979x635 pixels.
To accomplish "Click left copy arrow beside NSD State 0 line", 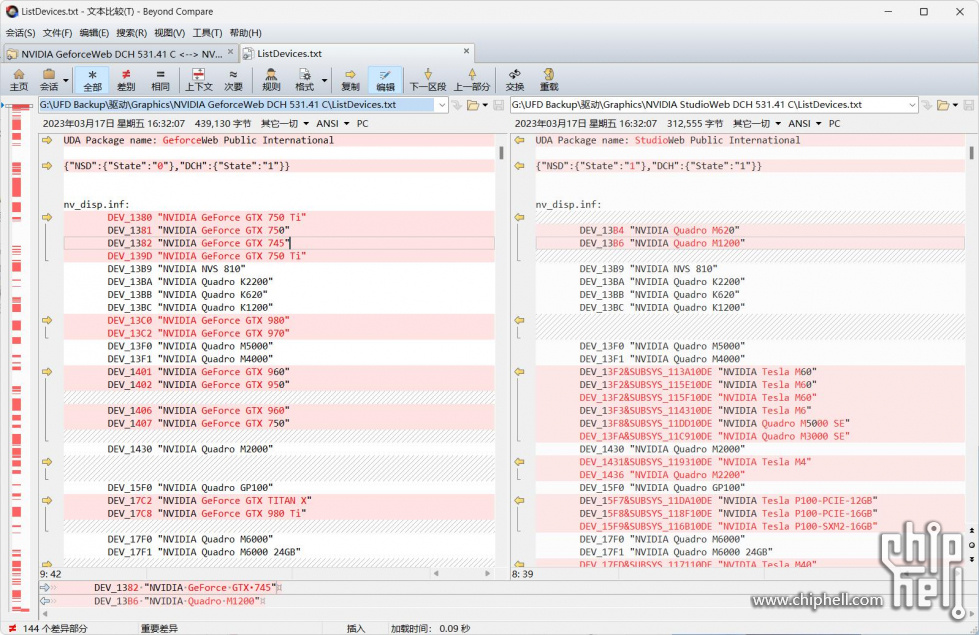I will point(47,166).
